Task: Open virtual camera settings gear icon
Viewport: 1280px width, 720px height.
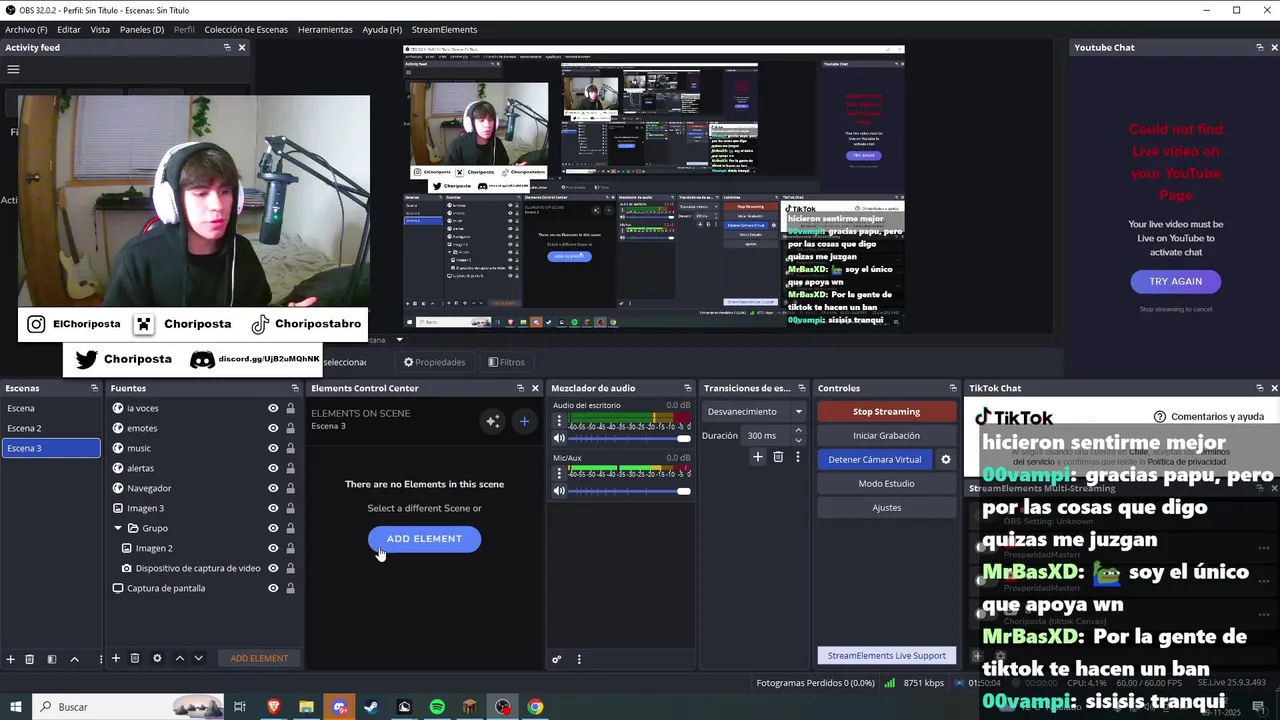Action: pyautogui.click(x=945, y=459)
